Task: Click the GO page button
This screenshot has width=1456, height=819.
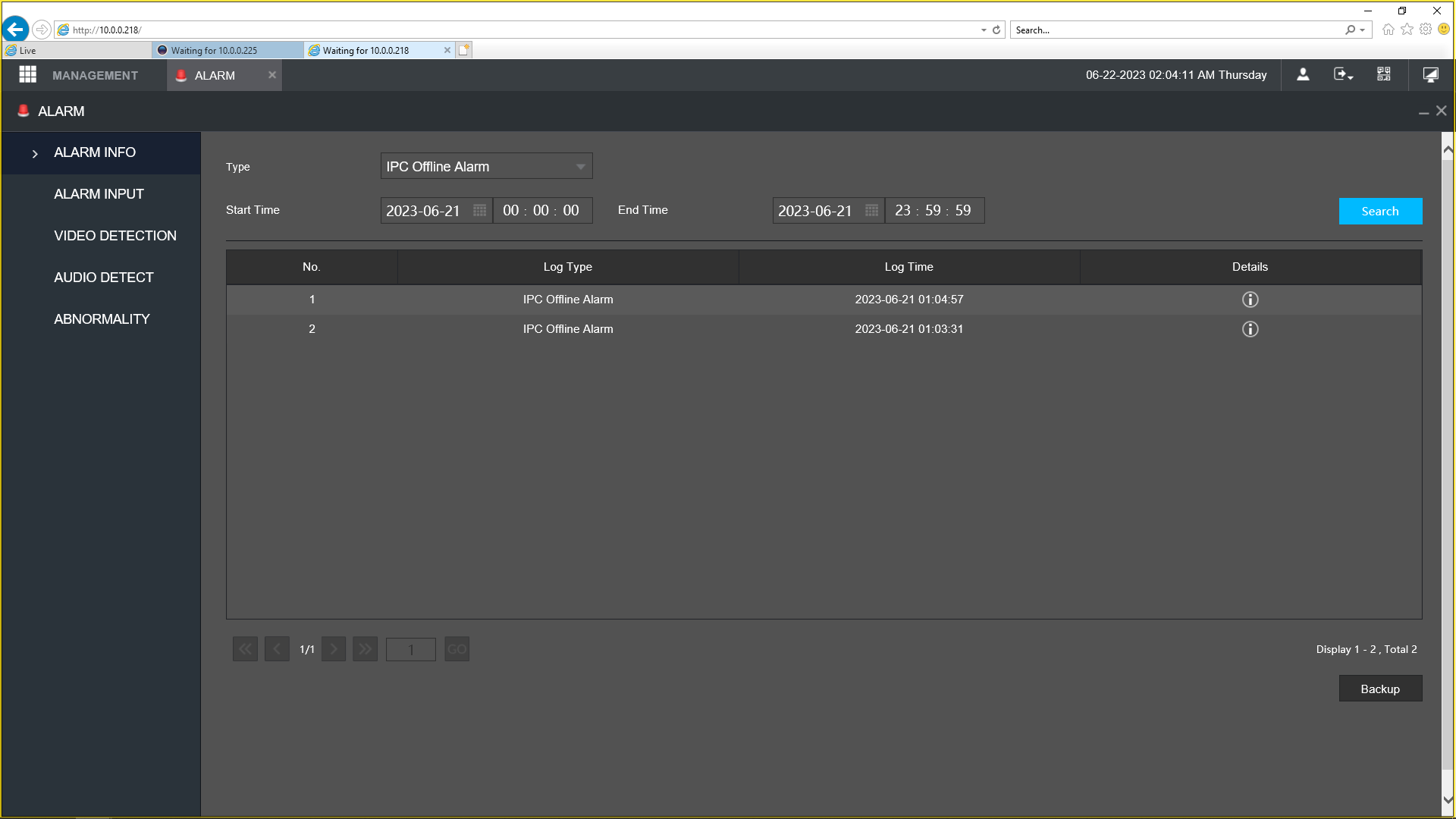Action: point(457,649)
